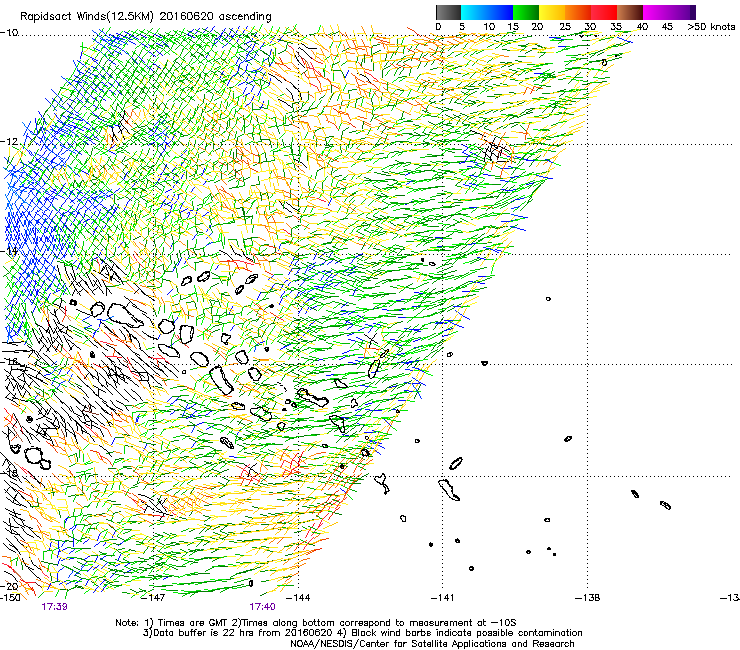Click the '-20' latitude axis label
Viewport: 740px width, 650px height.
9,586
